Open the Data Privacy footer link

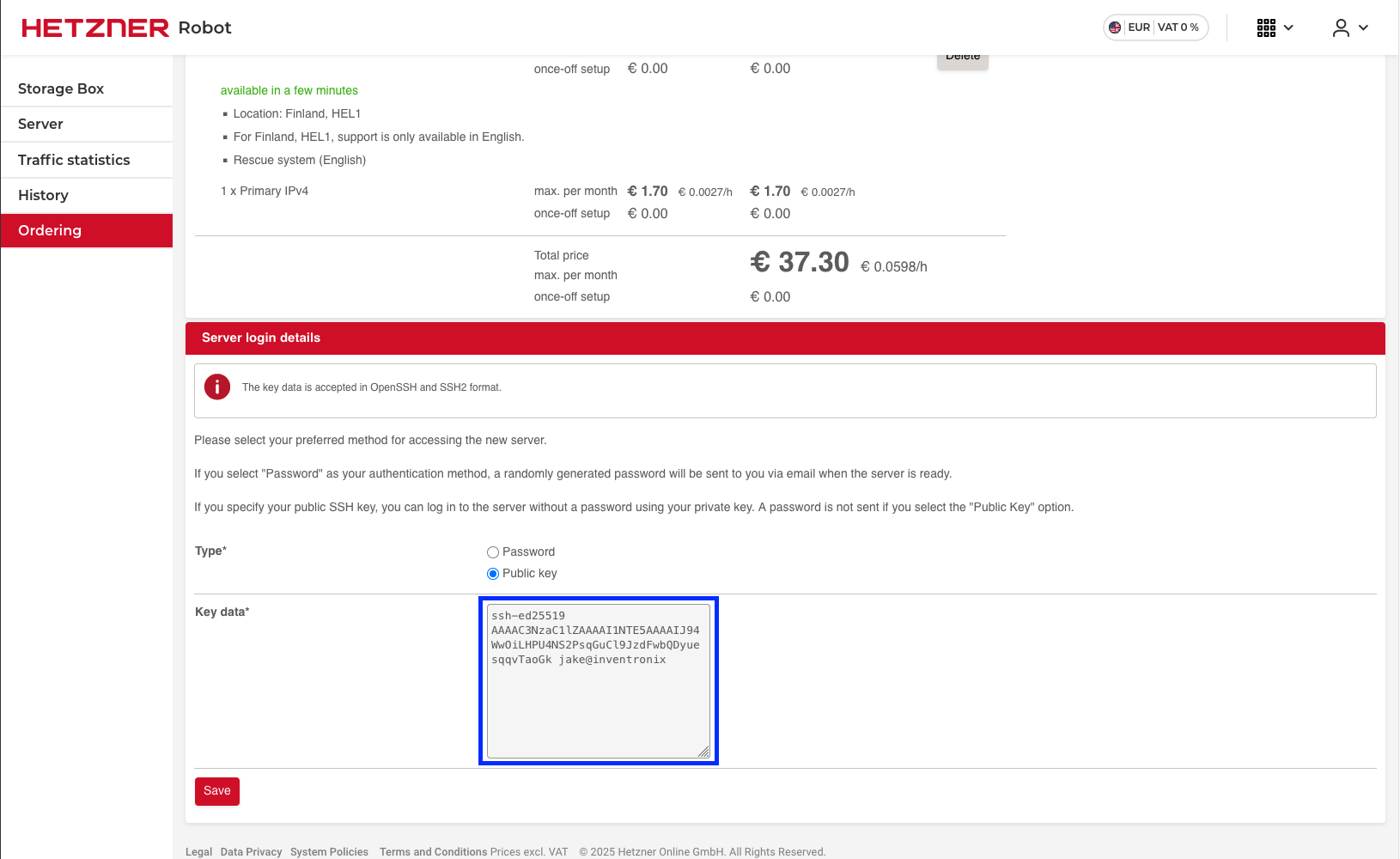(251, 851)
